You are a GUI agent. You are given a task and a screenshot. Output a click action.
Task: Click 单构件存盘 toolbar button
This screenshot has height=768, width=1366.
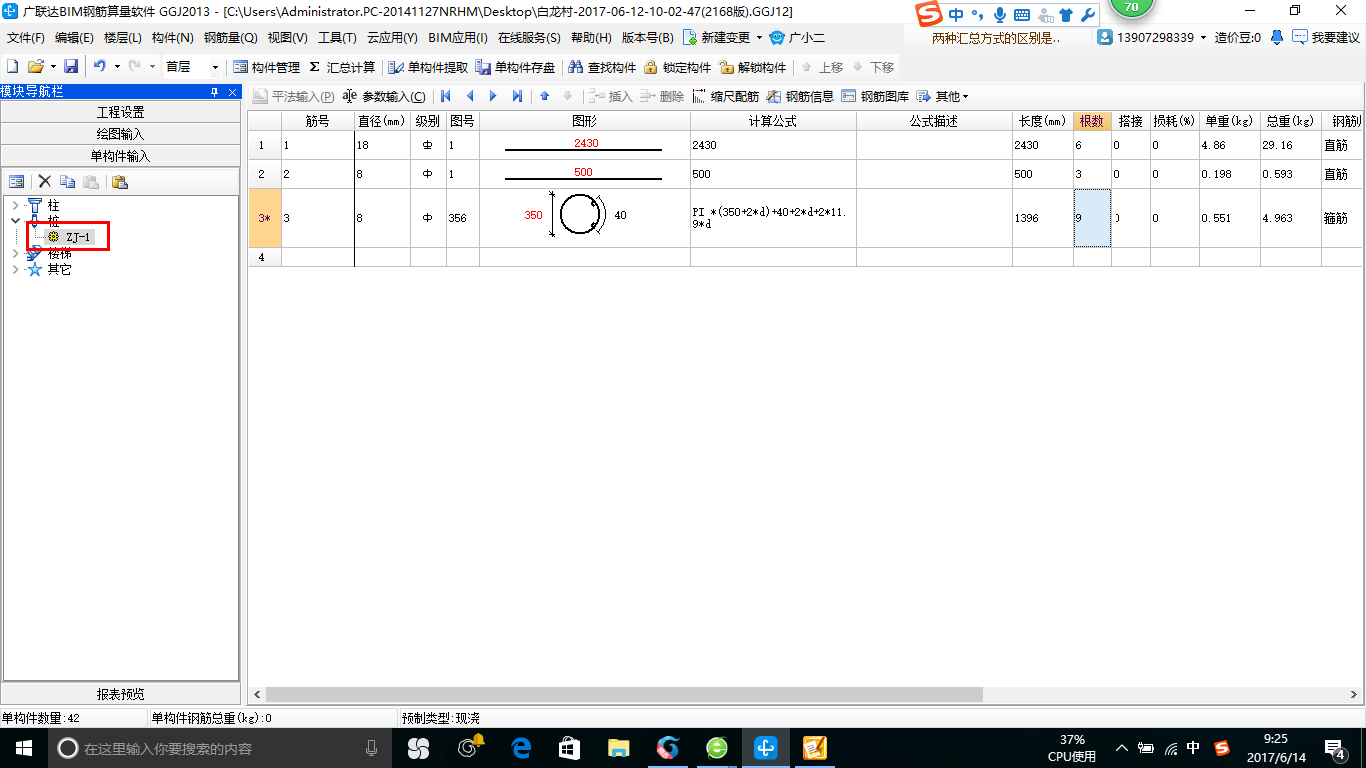[515, 67]
